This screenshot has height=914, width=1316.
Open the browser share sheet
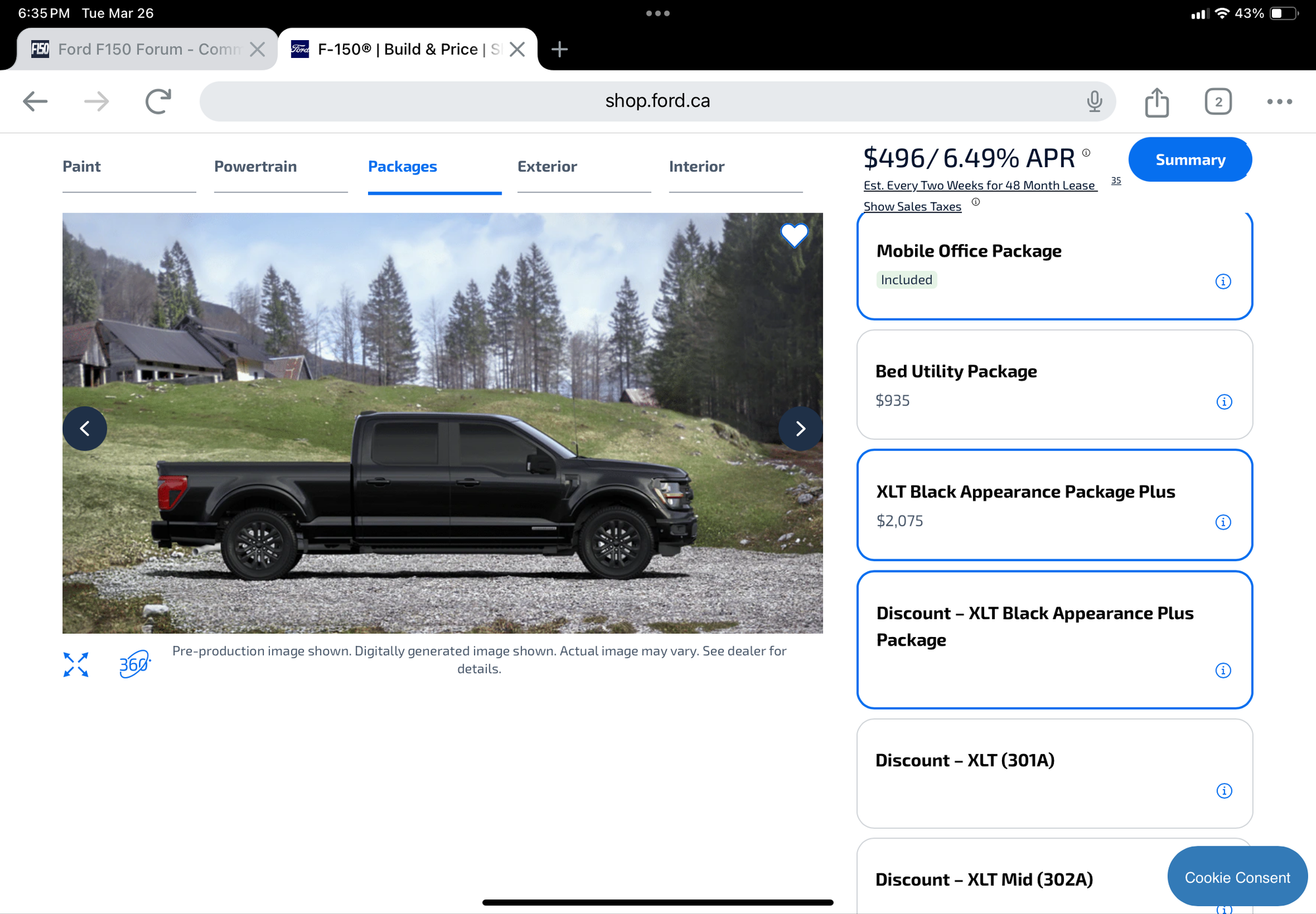pos(1157,102)
